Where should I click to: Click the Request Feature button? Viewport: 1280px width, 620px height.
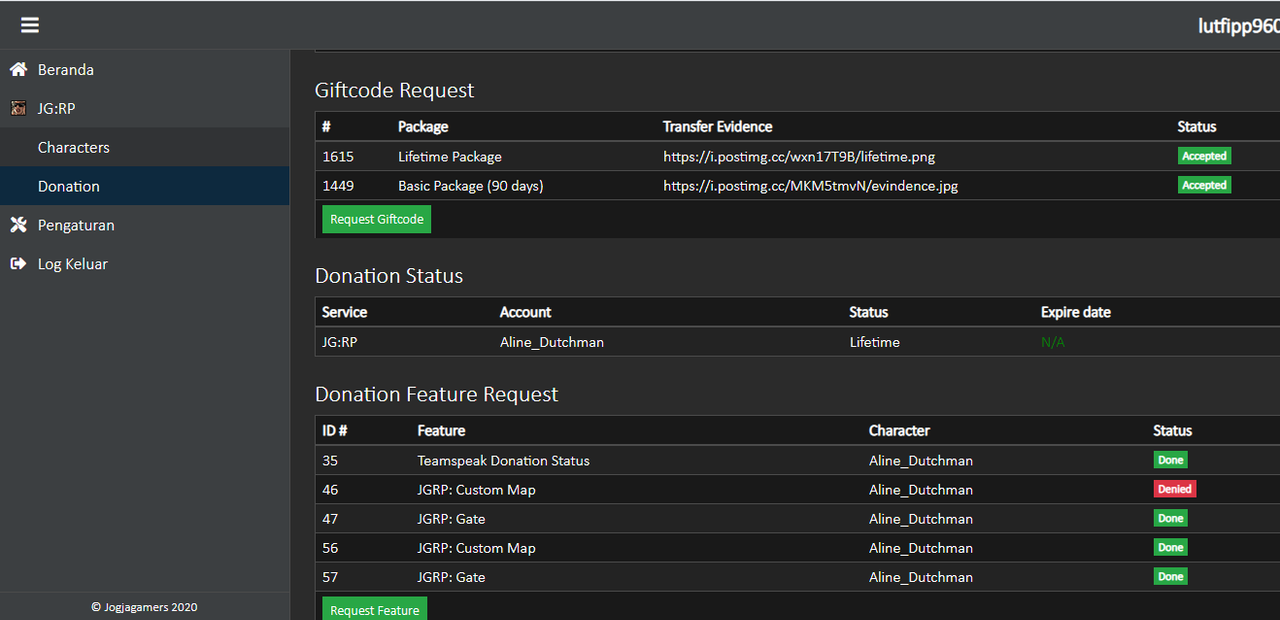tap(374, 609)
